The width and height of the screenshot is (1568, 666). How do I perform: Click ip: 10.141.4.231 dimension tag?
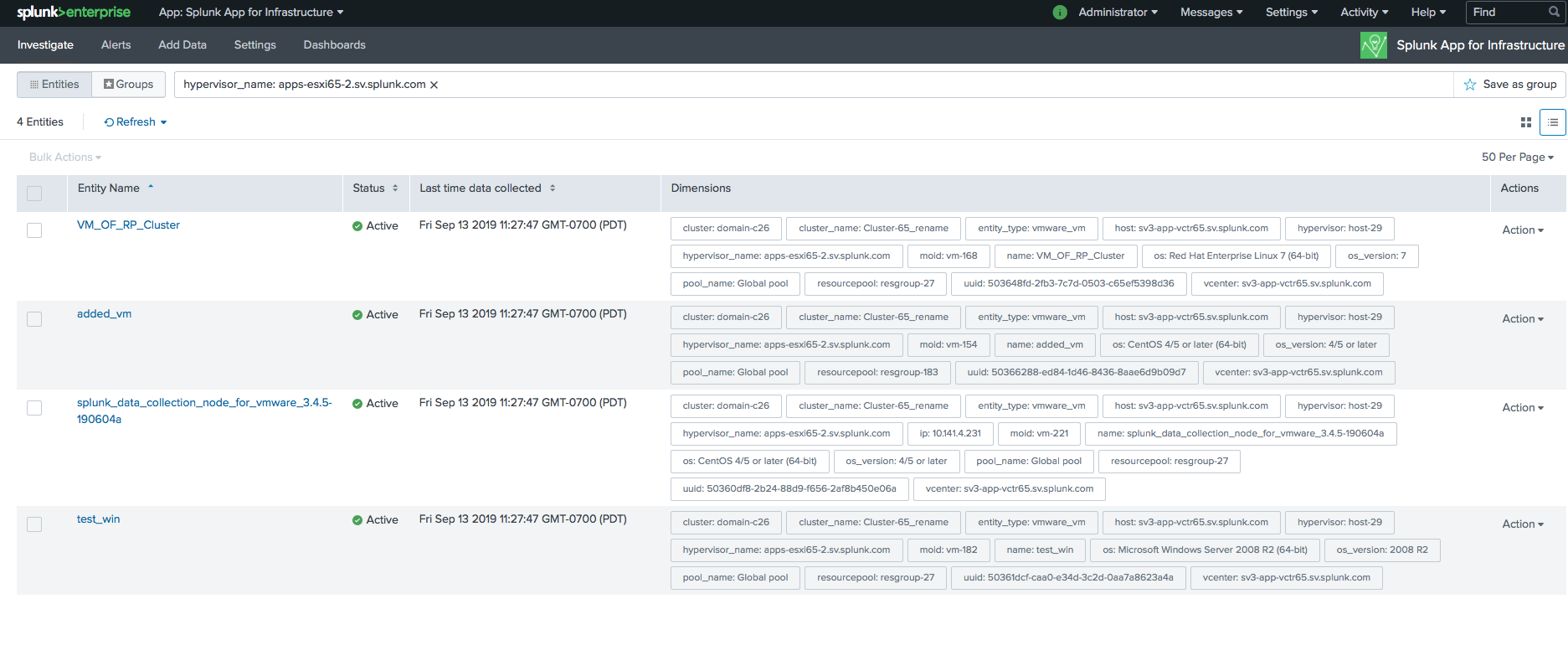coord(950,434)
